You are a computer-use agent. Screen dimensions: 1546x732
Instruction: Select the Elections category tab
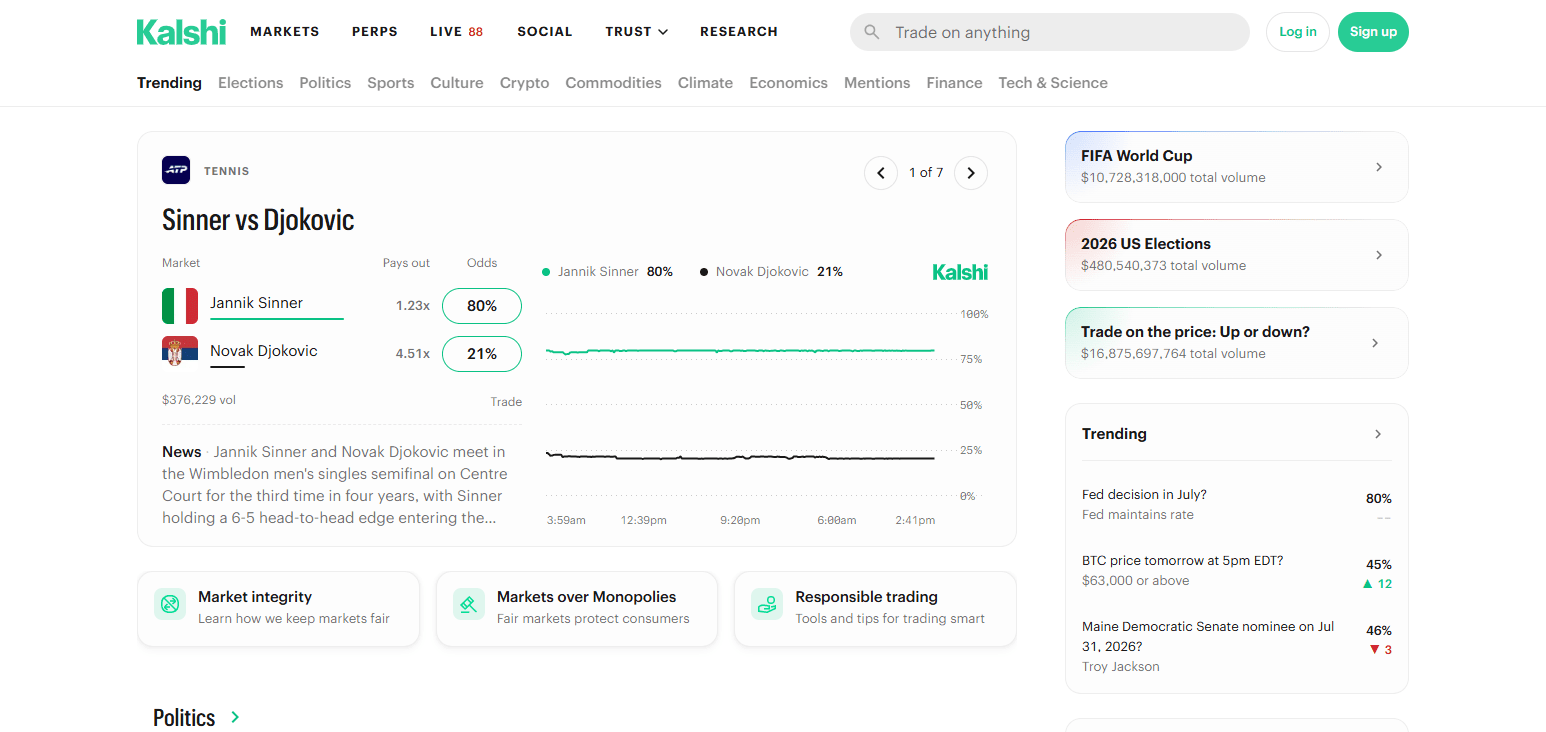pyautogui.click(x=250, y=83)
